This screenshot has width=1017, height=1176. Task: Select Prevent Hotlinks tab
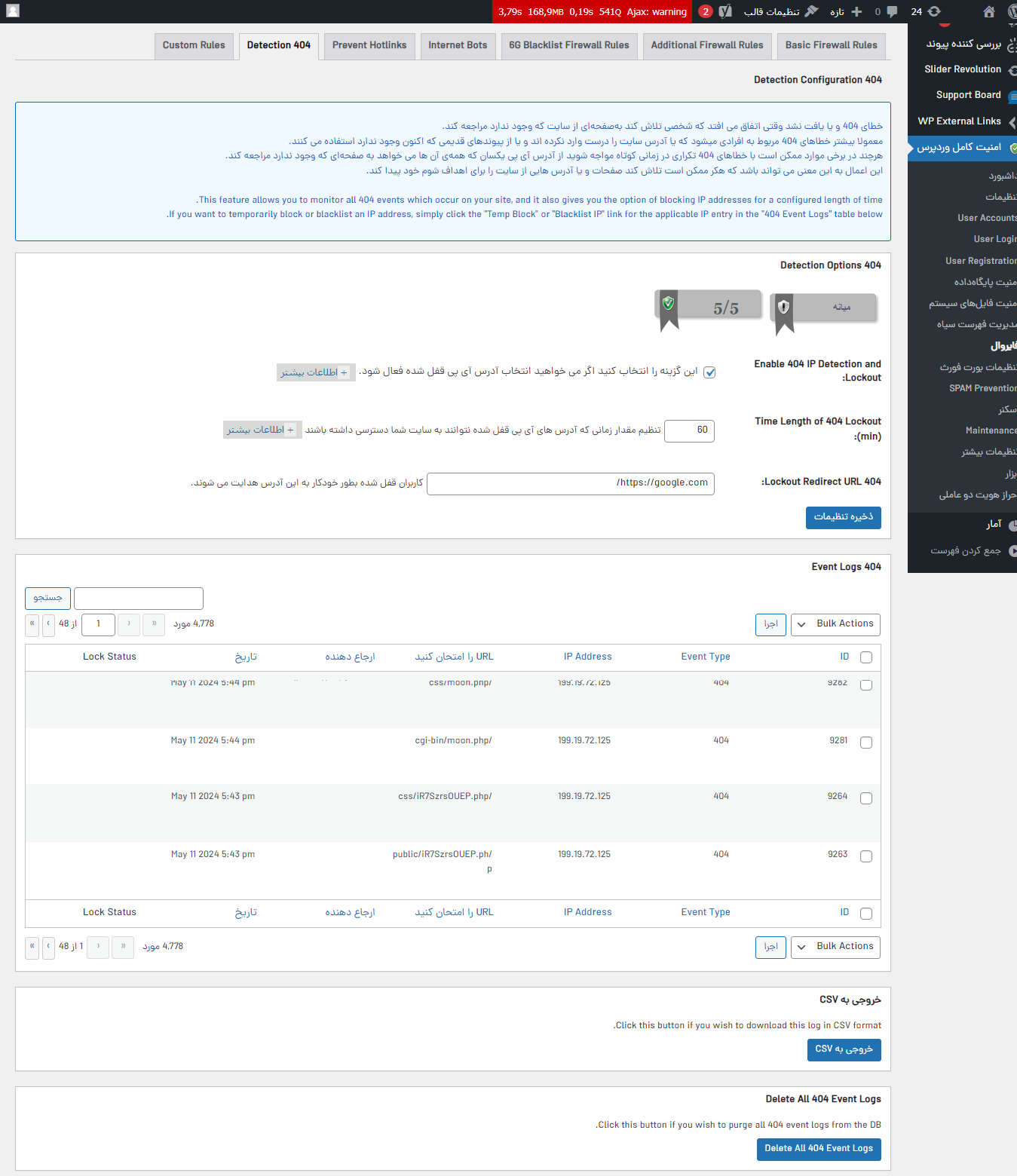pos(369,46)
